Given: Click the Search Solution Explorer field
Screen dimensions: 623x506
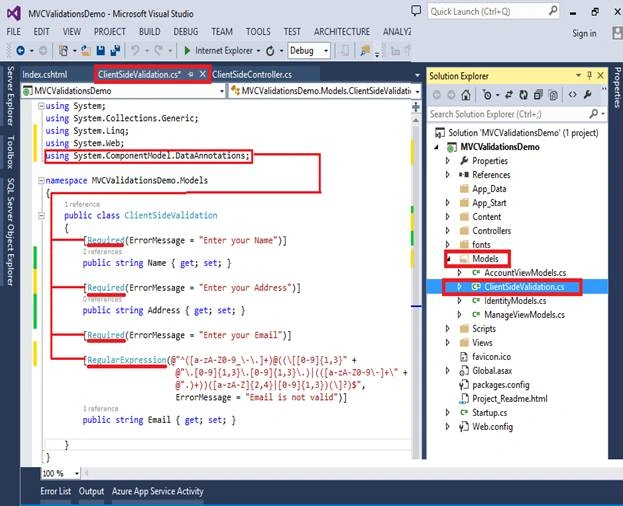Looking at the screenshot, I should point(509,114).
